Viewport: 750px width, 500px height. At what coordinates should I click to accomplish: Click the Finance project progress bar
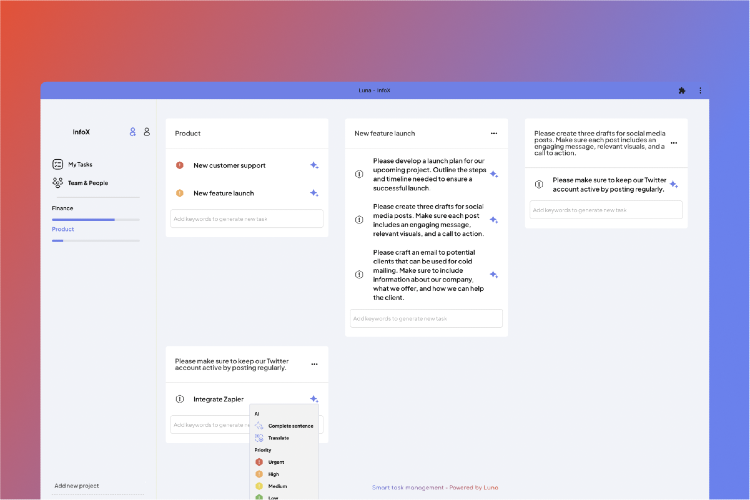[96, 220]
